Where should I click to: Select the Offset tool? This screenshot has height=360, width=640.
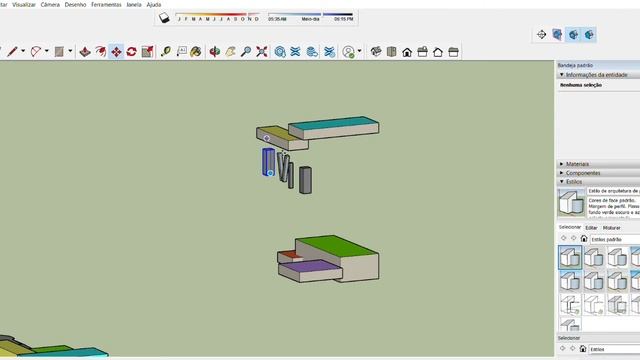100,52
